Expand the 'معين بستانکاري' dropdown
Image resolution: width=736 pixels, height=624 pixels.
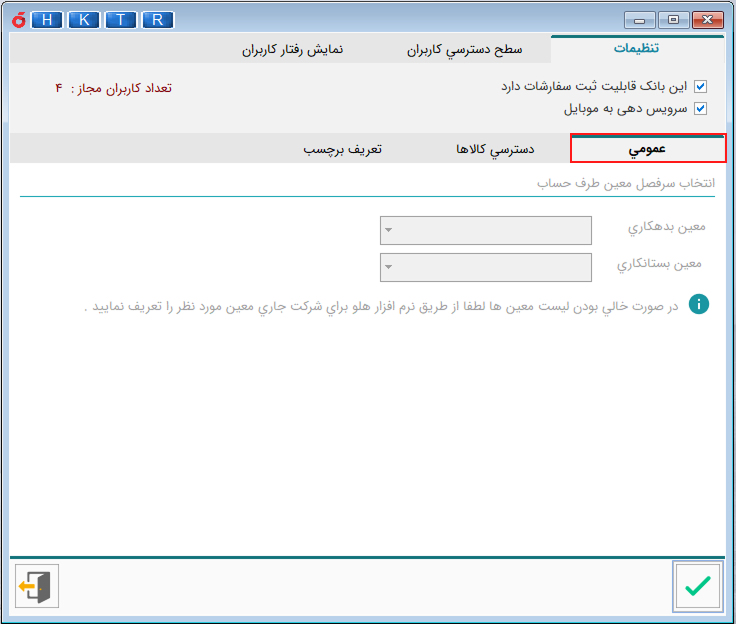[486, 267]
